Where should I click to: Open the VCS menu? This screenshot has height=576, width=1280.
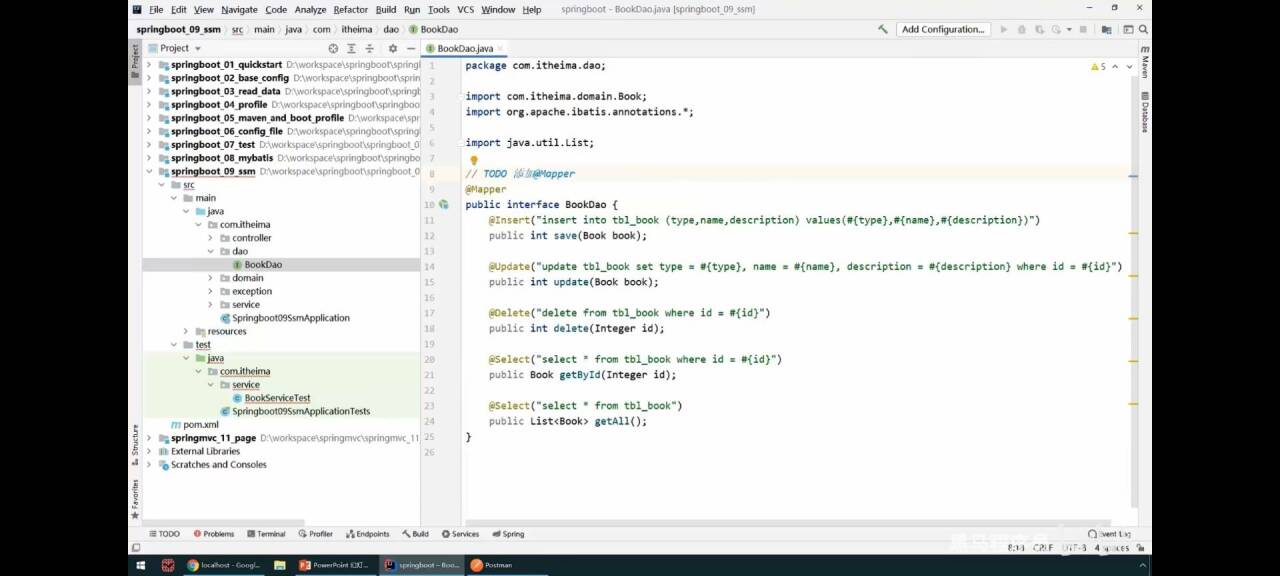point(465,9)
